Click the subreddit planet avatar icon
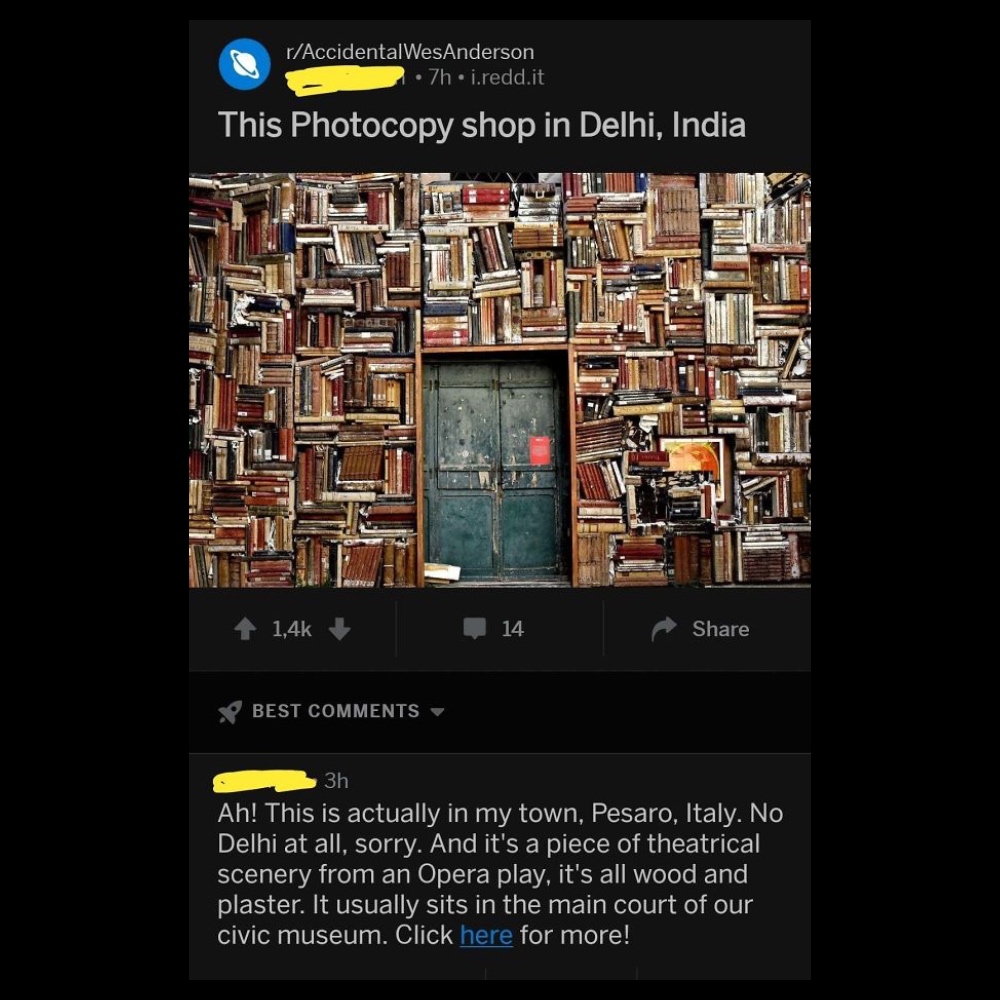1000x1000 pixels. [x=244, y=64]
